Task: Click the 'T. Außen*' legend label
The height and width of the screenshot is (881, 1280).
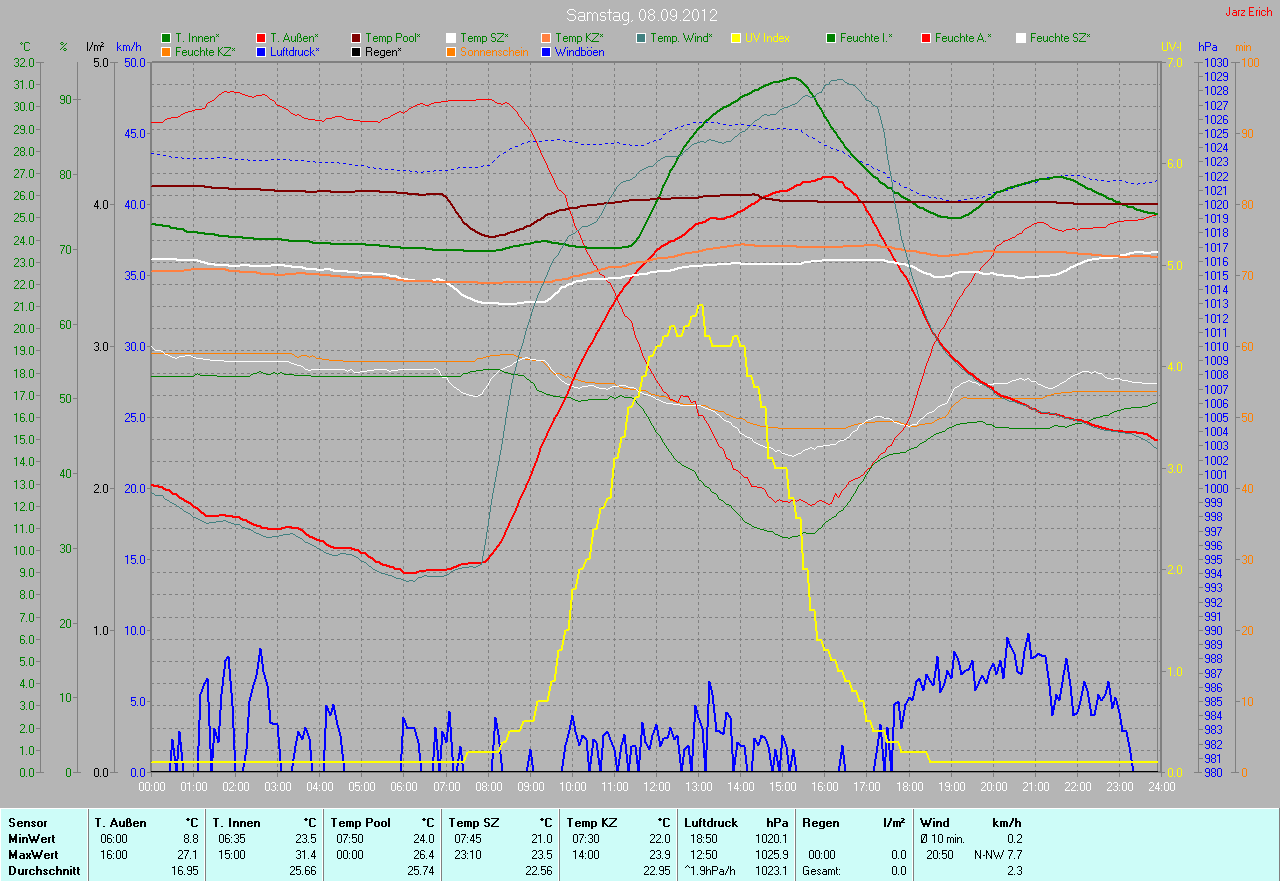Action: click(294, 38)
